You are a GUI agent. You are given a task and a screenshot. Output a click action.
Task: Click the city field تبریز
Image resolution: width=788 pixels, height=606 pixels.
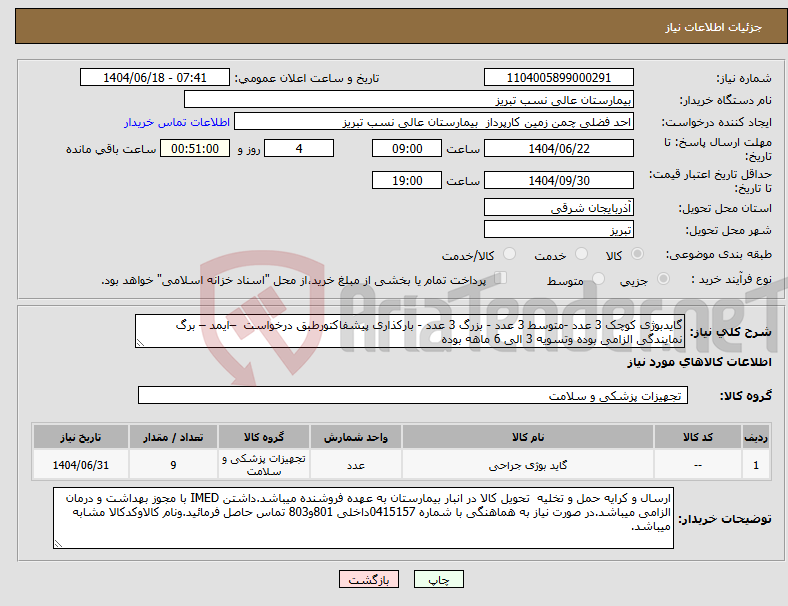pyautogui.click(x=558, y=229)
